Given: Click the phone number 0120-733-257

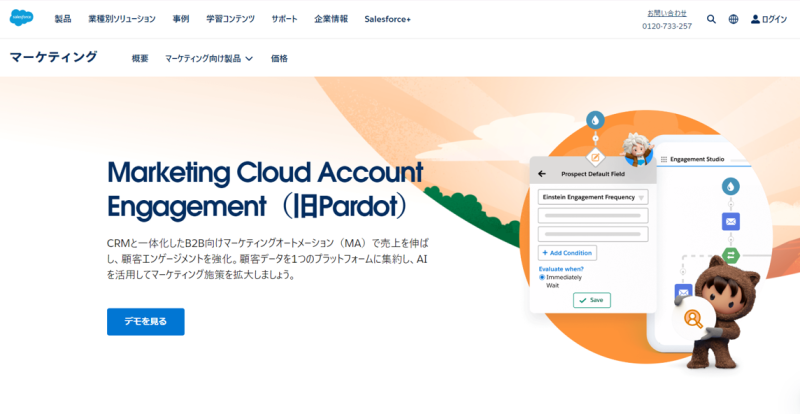Looking at the screenshot, I should pos(667,26).
